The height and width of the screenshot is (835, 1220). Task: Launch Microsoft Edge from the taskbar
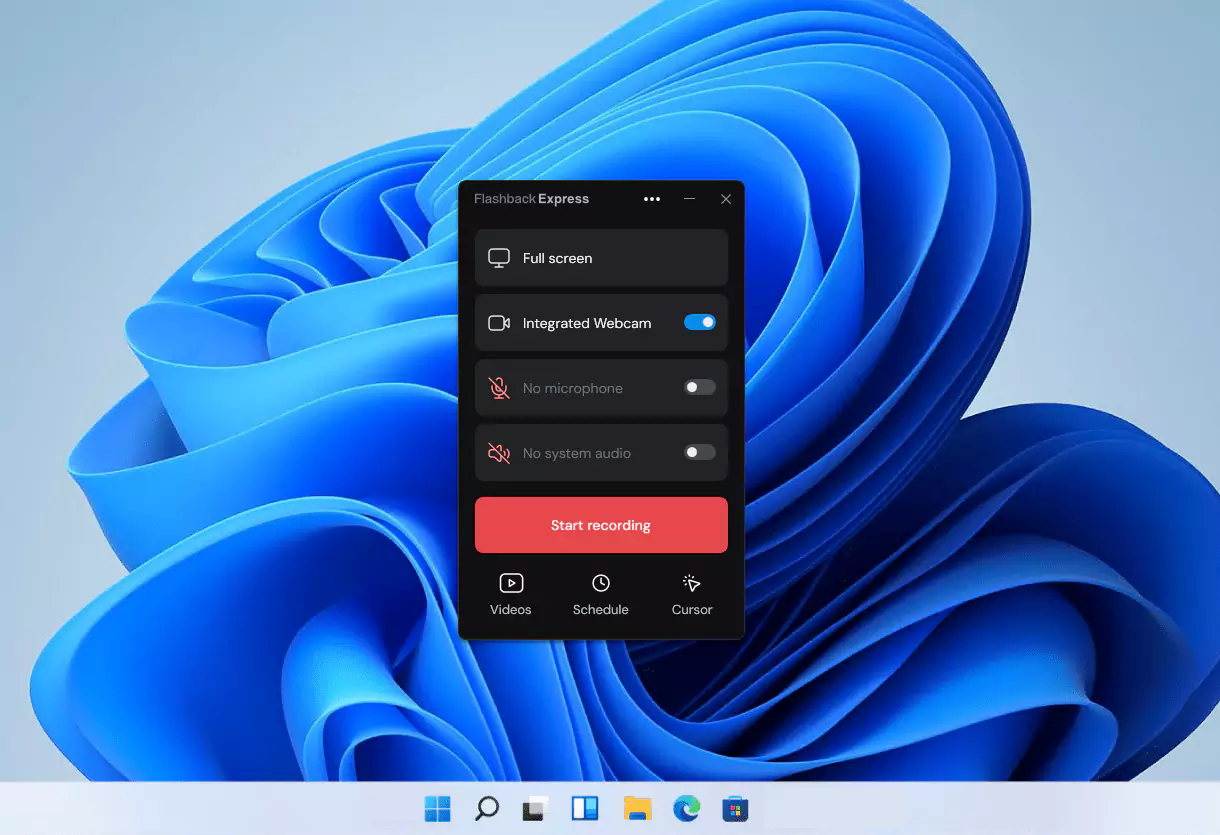click(686, 809)
